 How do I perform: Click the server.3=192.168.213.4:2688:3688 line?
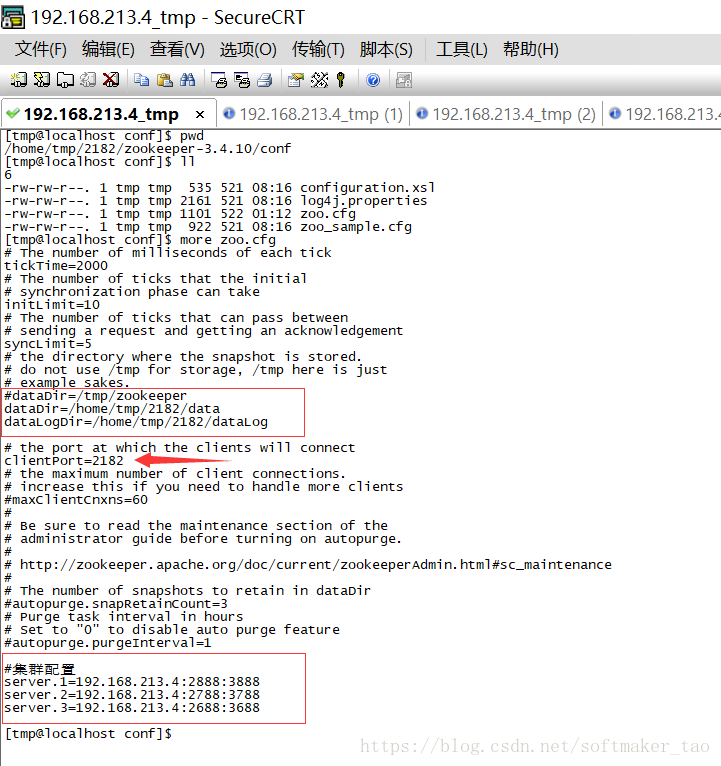[x=132, y=708]
